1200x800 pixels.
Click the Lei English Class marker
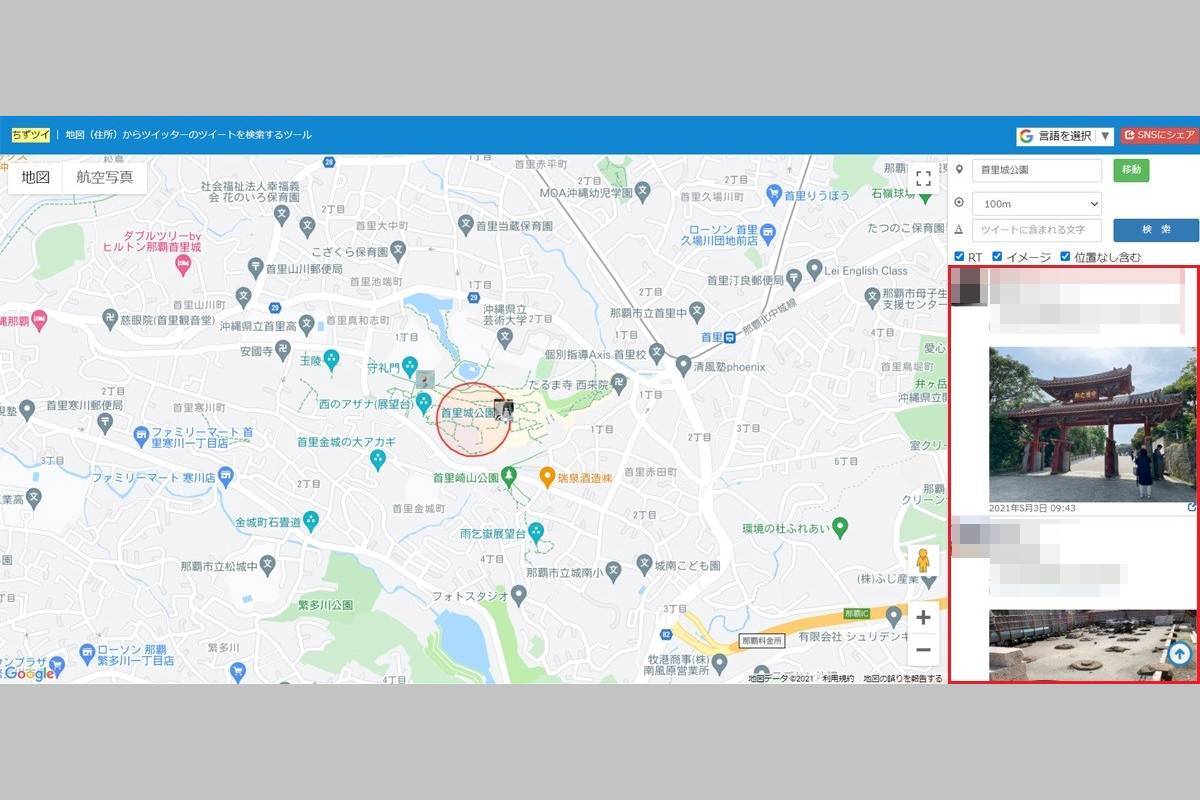click(x=815, y=269)
